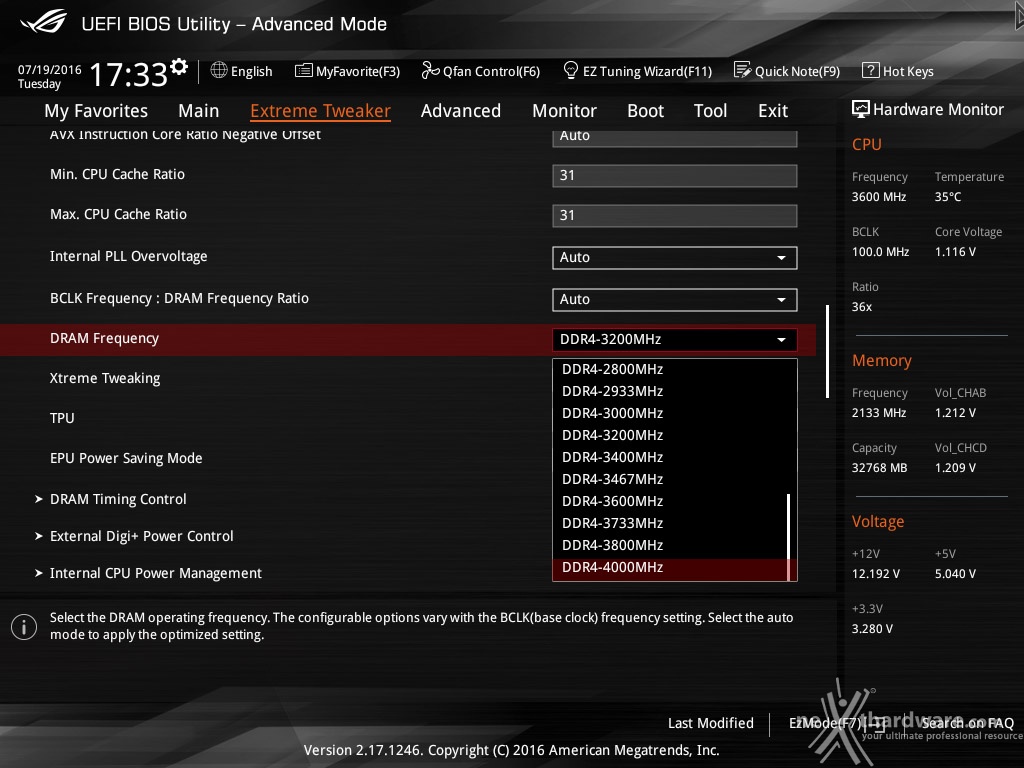Select the Extreme Tweaker tab
The height and width of the screenshot is (768, 1024).
pos(320,111)
